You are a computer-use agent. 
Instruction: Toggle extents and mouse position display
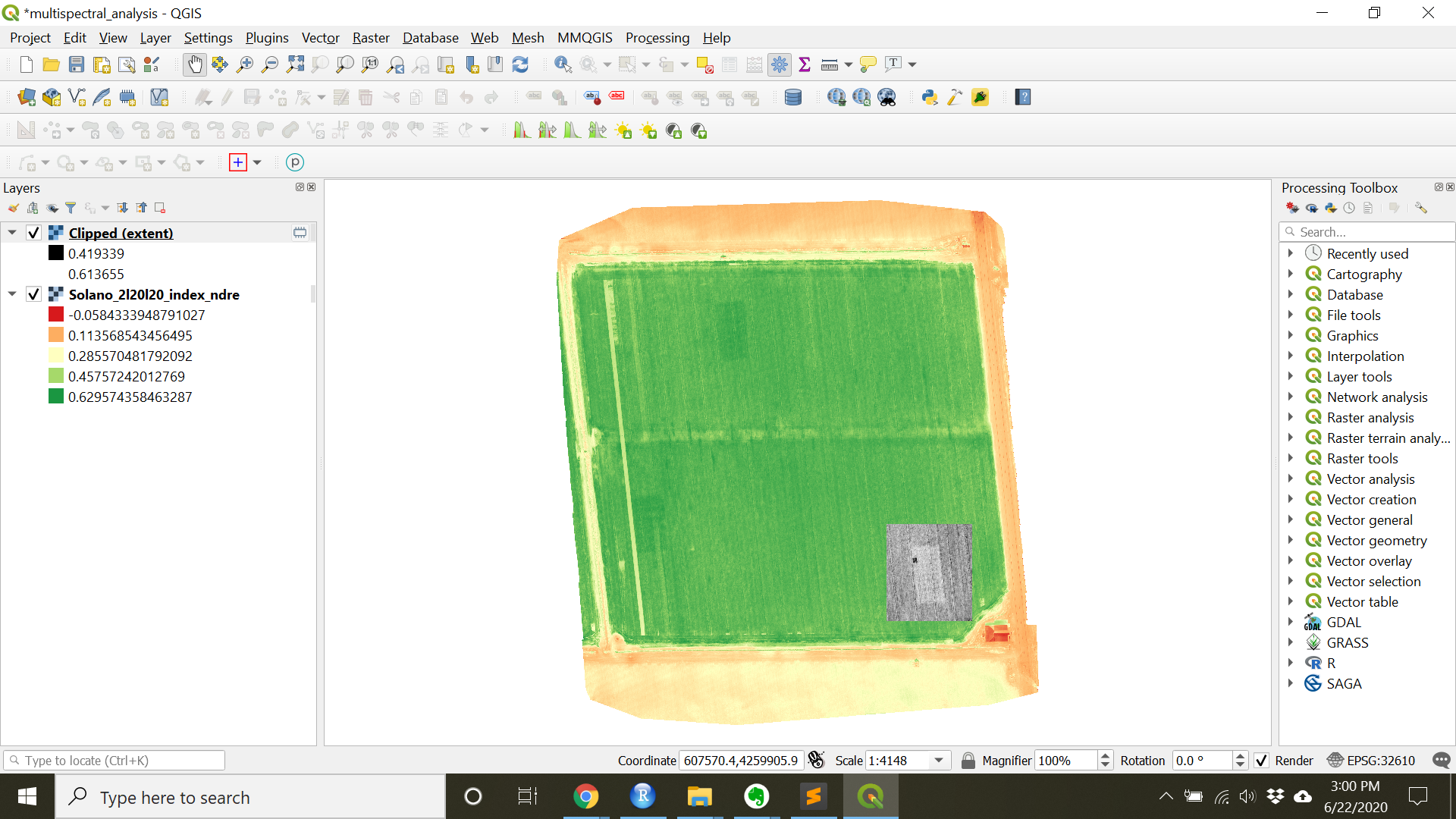pyautogui.click(x=817, y=760)
